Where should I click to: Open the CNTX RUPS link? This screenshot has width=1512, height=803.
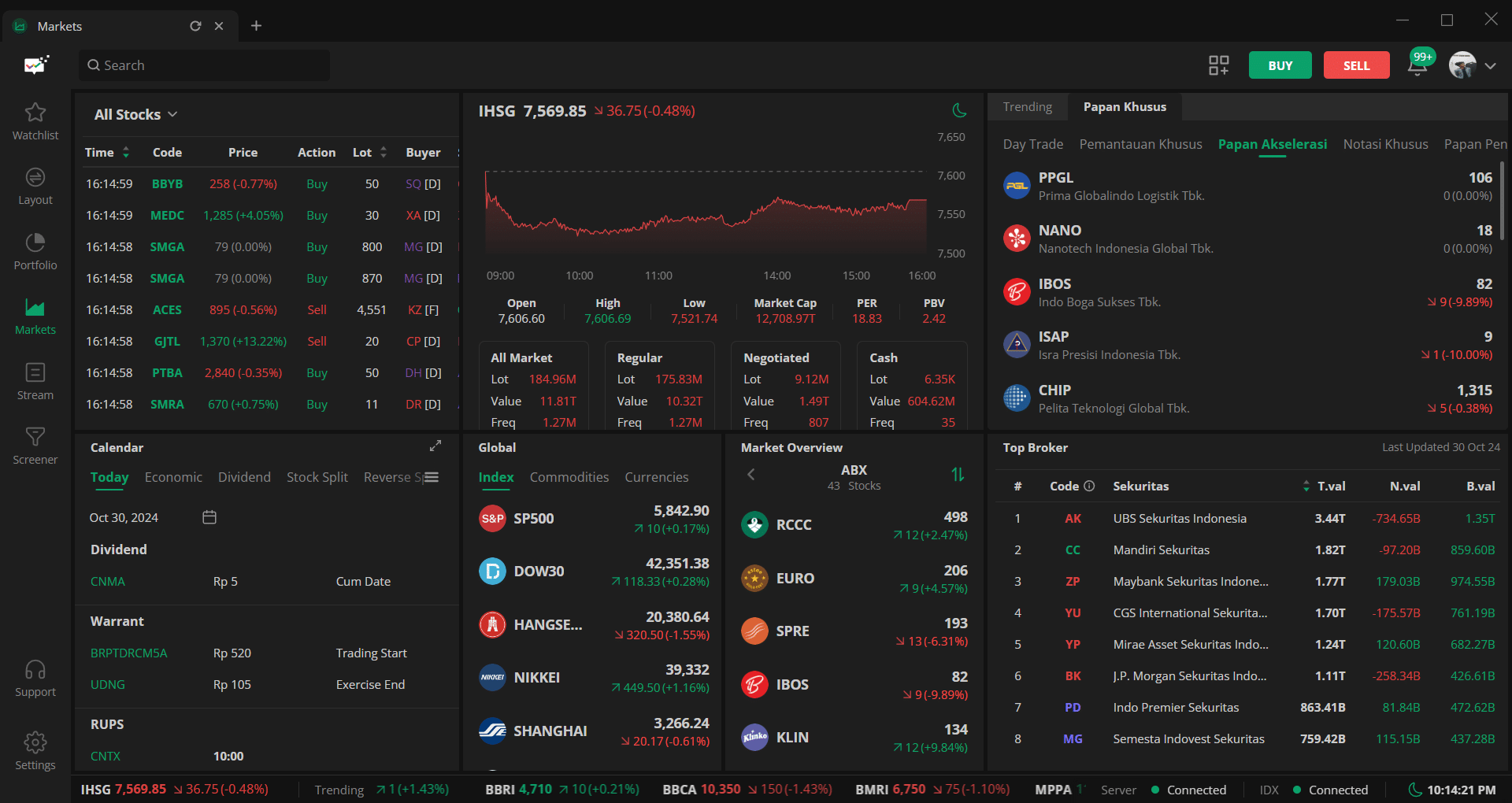click(105, 756)
